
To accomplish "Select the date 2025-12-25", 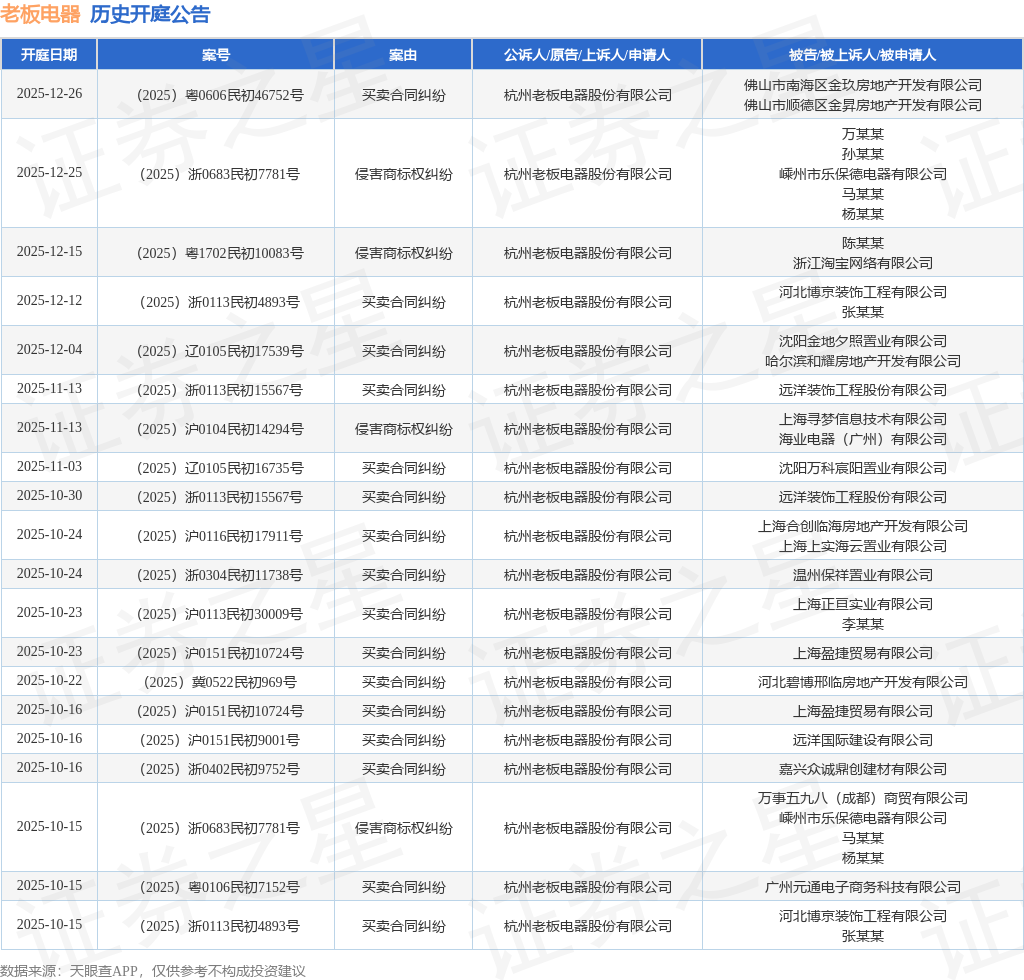I will [50, 172].
